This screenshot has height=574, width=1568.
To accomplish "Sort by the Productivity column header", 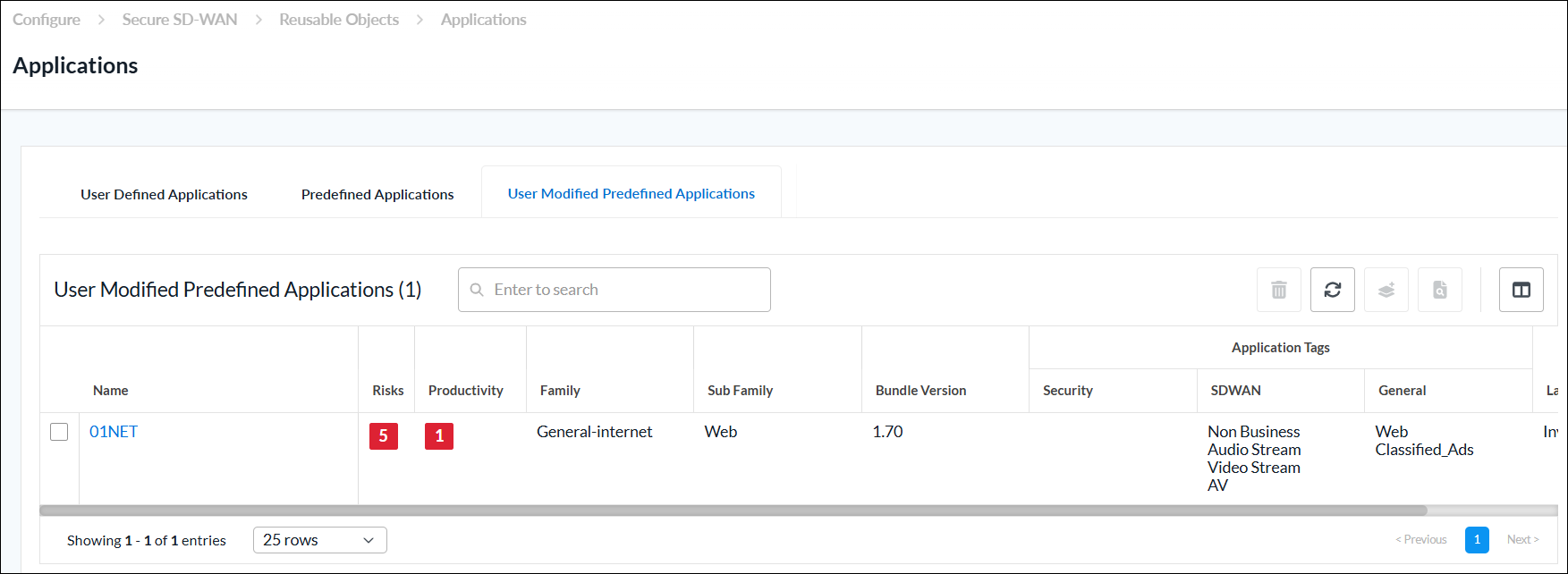I will (466, 391).
